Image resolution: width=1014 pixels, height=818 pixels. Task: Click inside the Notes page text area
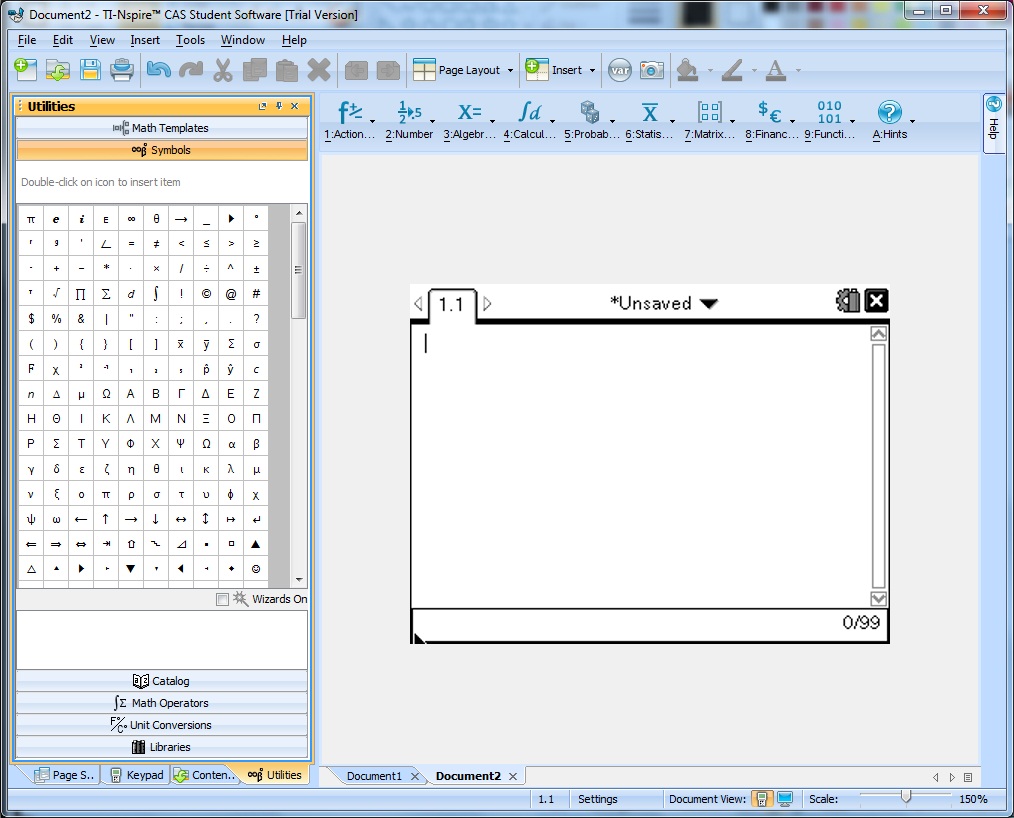(640, 460)
